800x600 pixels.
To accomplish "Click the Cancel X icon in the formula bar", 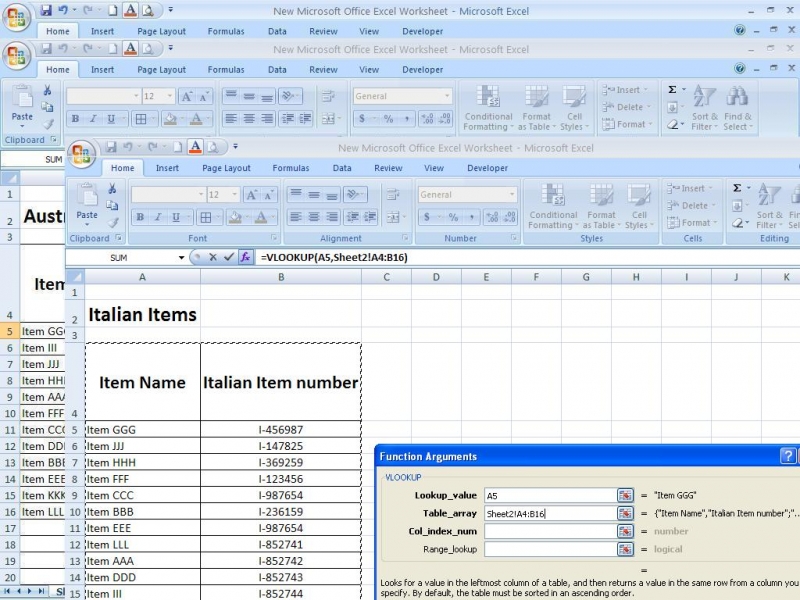I will pyautogui.click(x=212, y=257).
